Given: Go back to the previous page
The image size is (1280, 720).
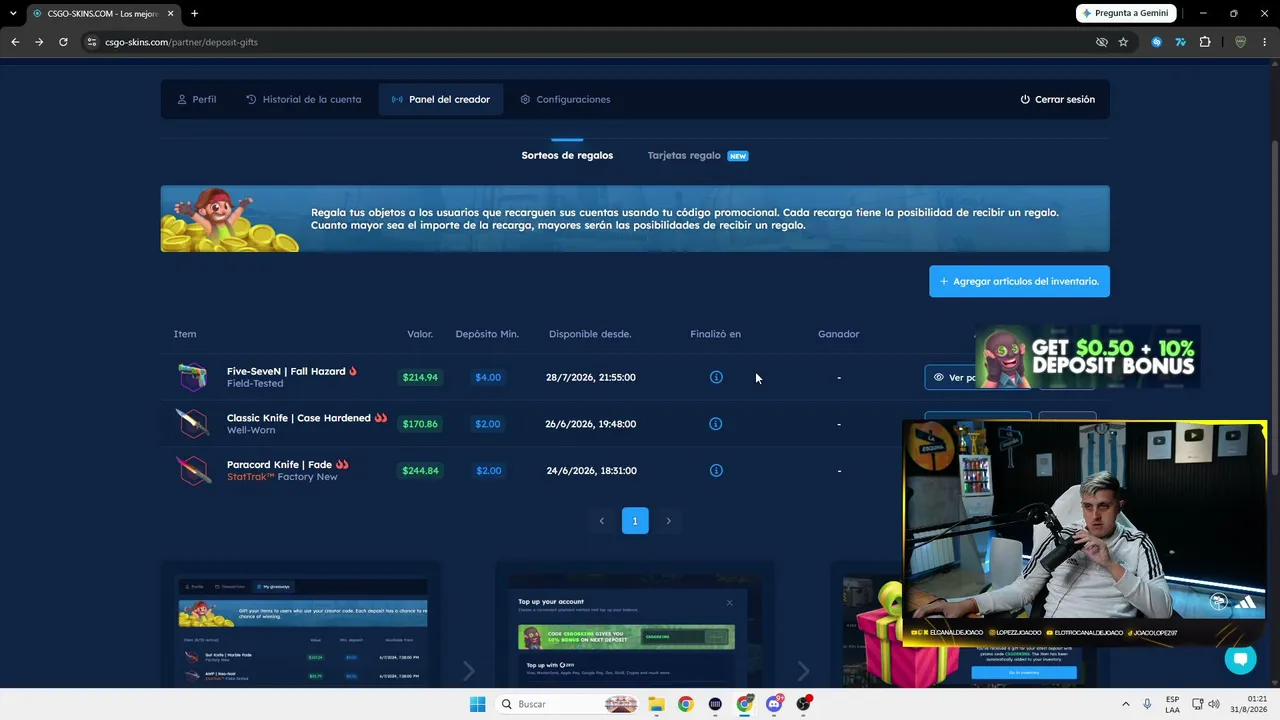Looking at the screenshot, I should [x=15, y=42].
